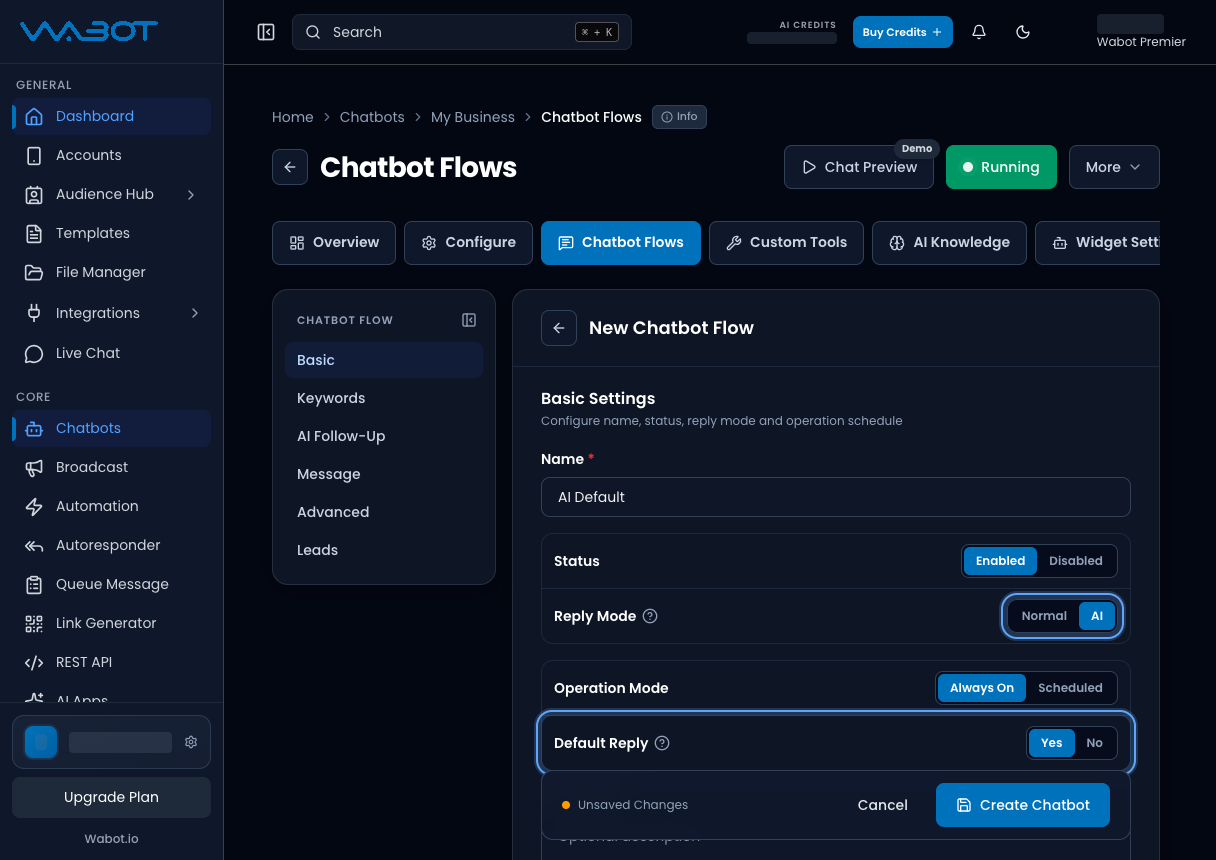Viewport: 1216px width, 860px height.
Task: Click back arrow next to Chatbot Flows title
Action: click(290, 167)
